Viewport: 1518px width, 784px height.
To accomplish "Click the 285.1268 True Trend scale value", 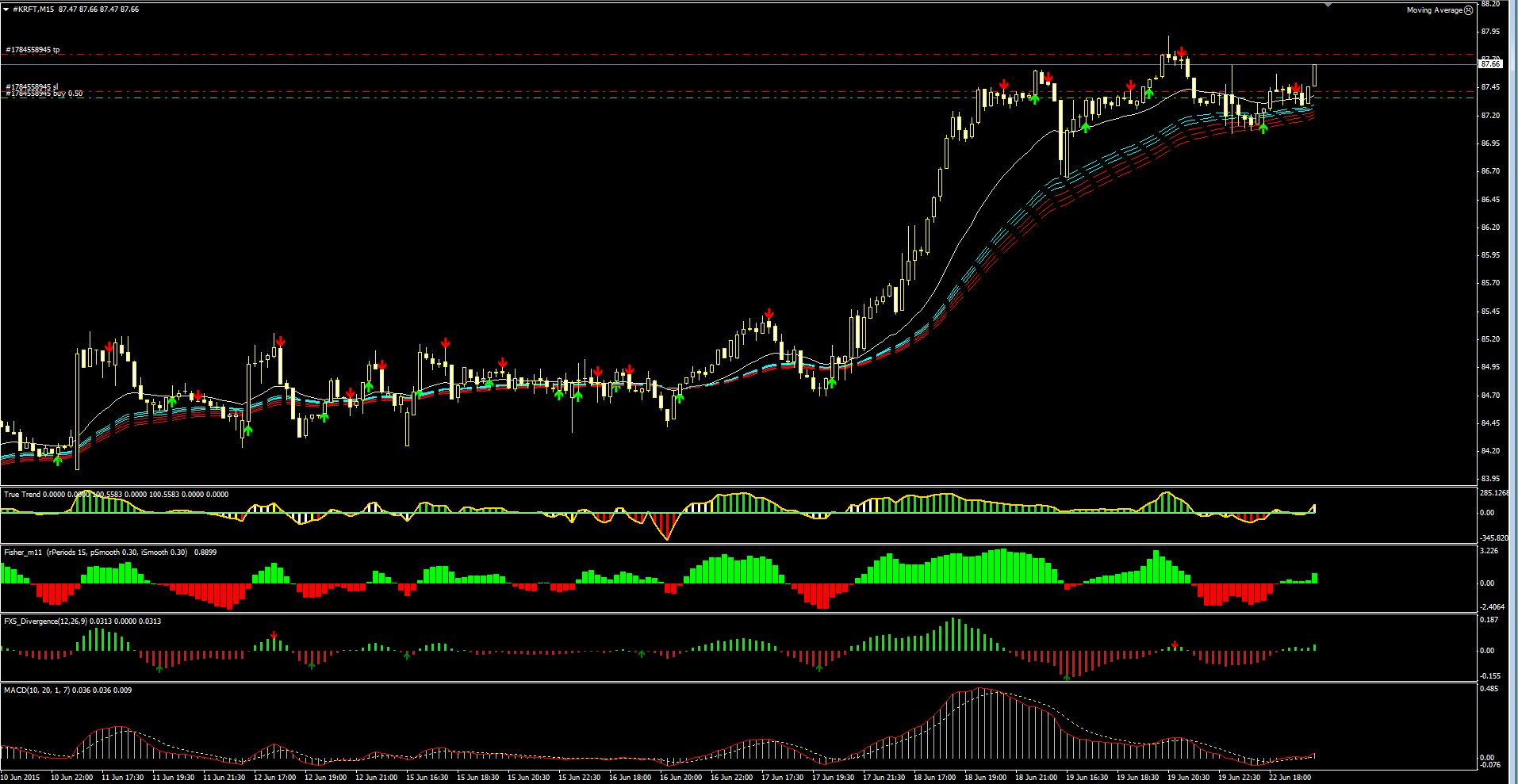I will tap(1494, 493).
